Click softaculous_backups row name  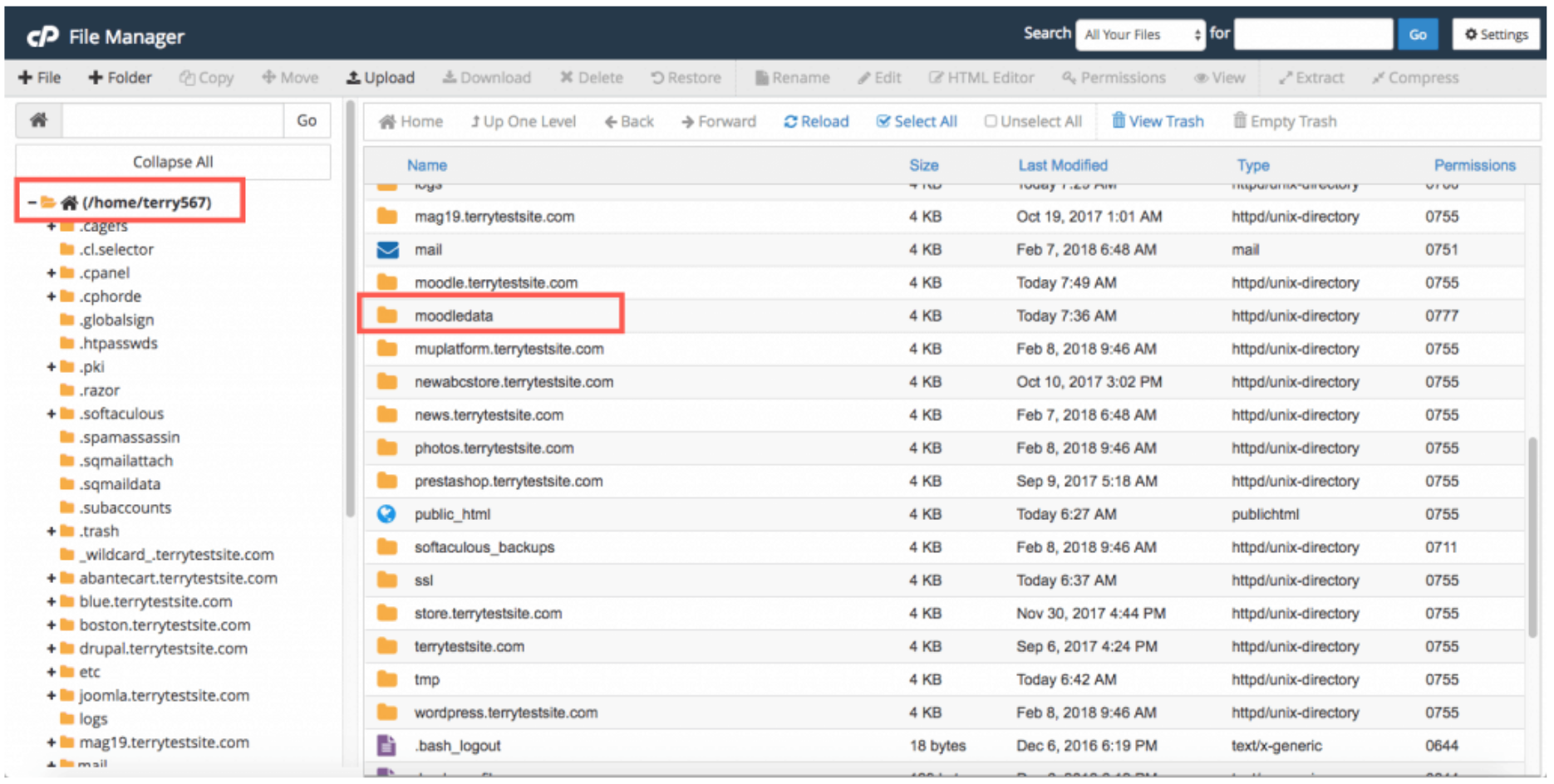(484, 547)
